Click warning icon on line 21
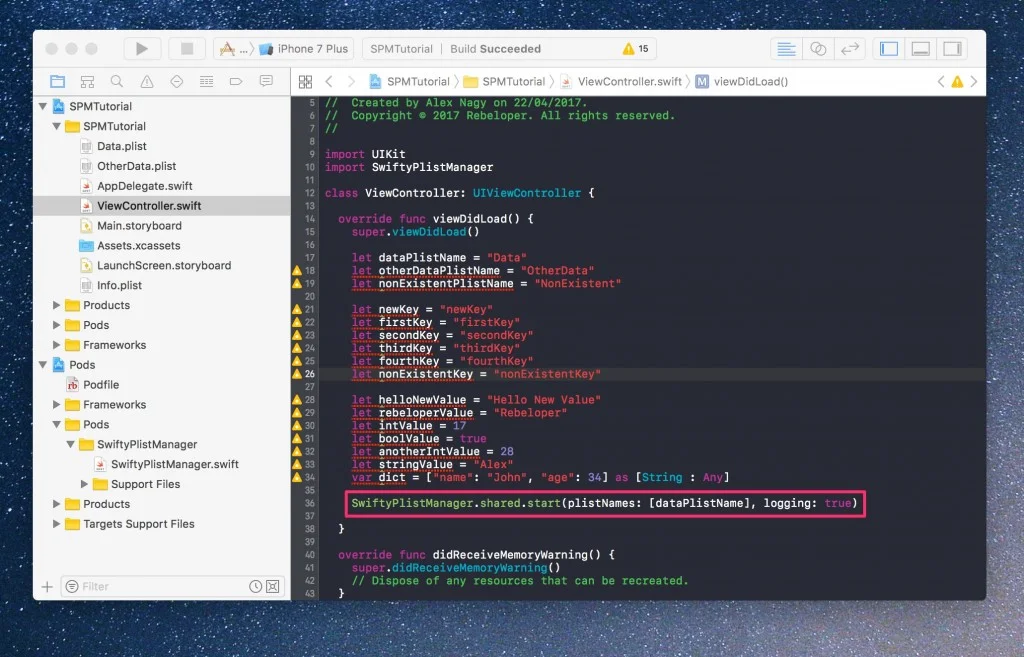 tap(297, 309)
